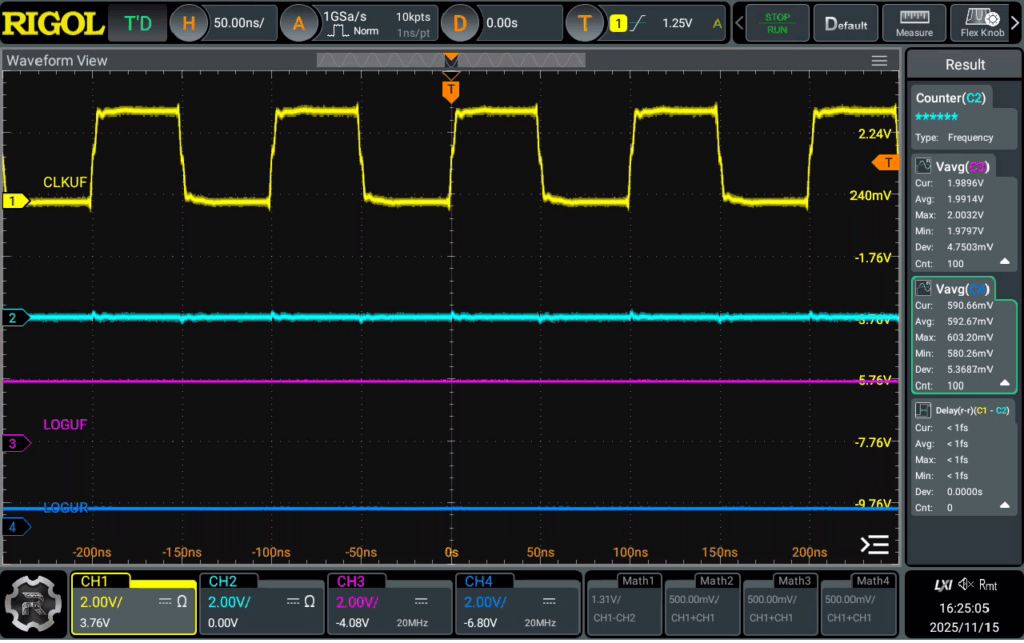
Task: Click the date 2025/11/15
Action: click(964, 627)
